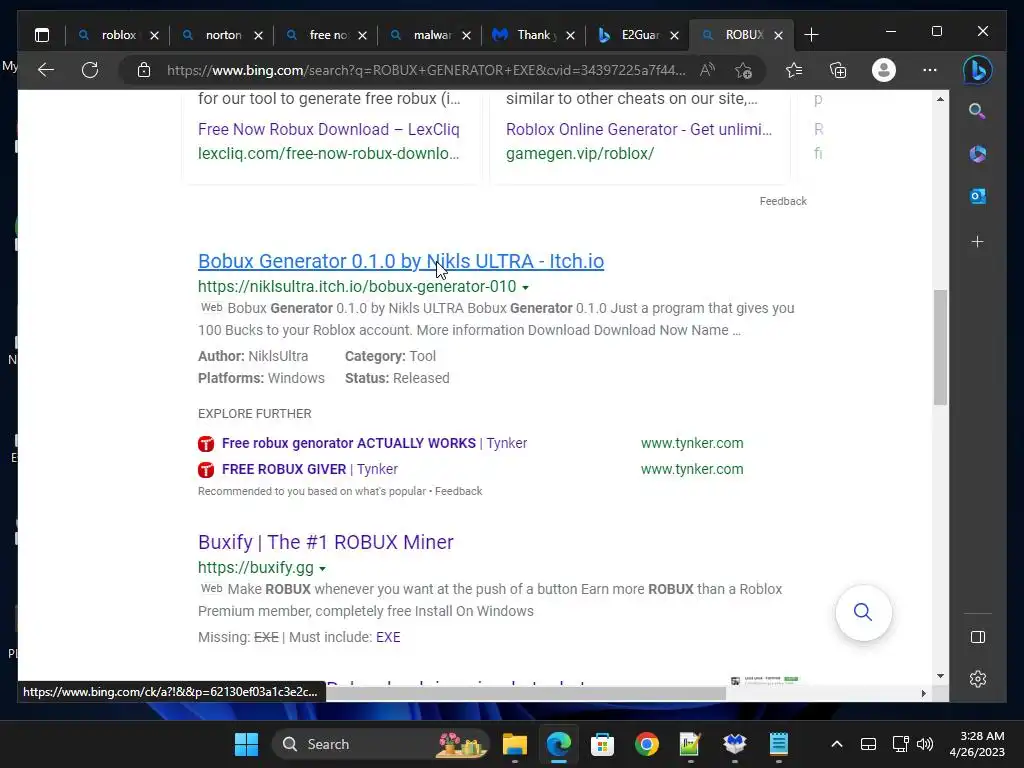The image size is (1024, 768).
Task: Open Bing Discover sidebar button
Action: coord(978,70)
